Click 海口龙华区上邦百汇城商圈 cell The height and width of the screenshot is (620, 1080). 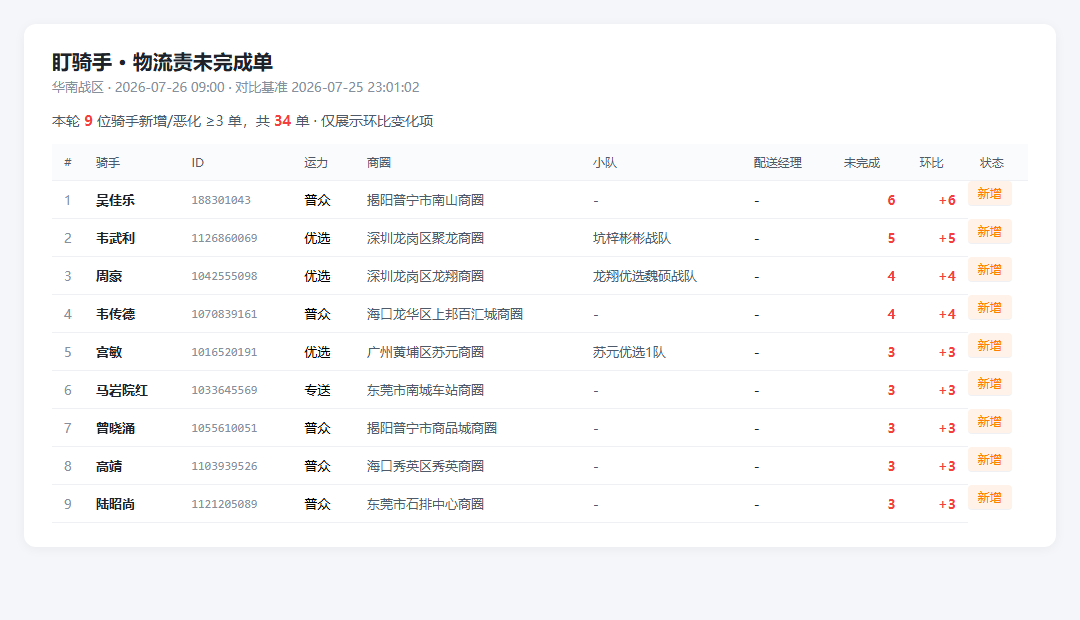pos(445,314)
